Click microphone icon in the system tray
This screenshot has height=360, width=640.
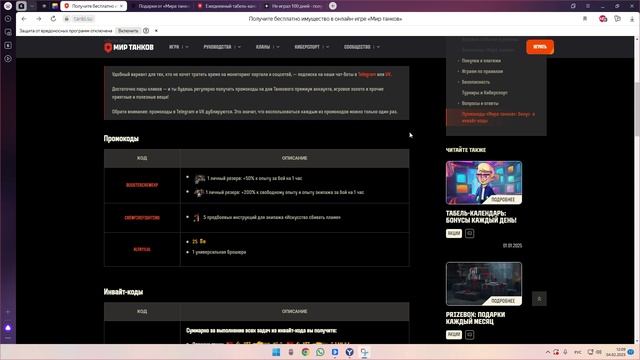pyautogui.click(x=565, y=352)
